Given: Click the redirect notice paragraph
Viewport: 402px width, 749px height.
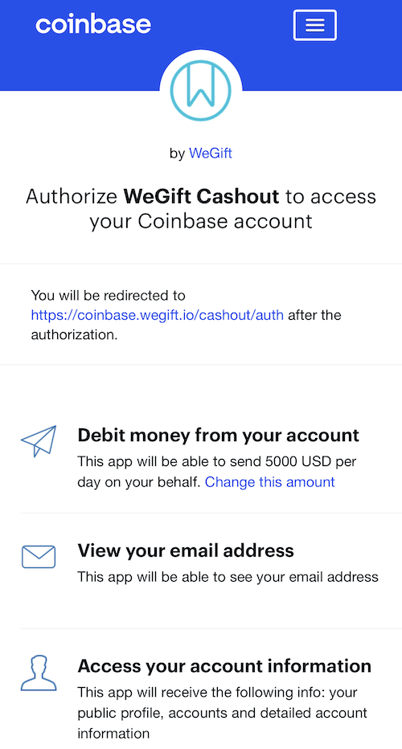Looking at the screenshot, I should click(x=186, y=315).
